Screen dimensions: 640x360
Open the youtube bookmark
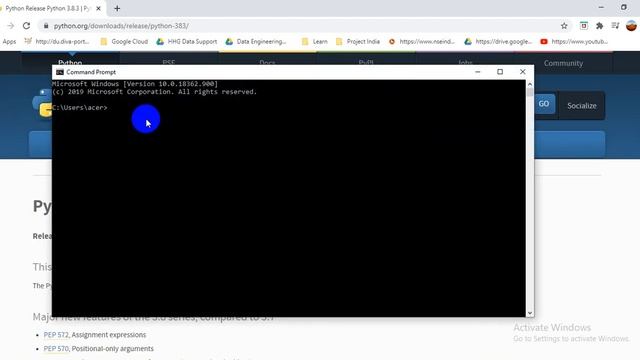click(574, 42)
